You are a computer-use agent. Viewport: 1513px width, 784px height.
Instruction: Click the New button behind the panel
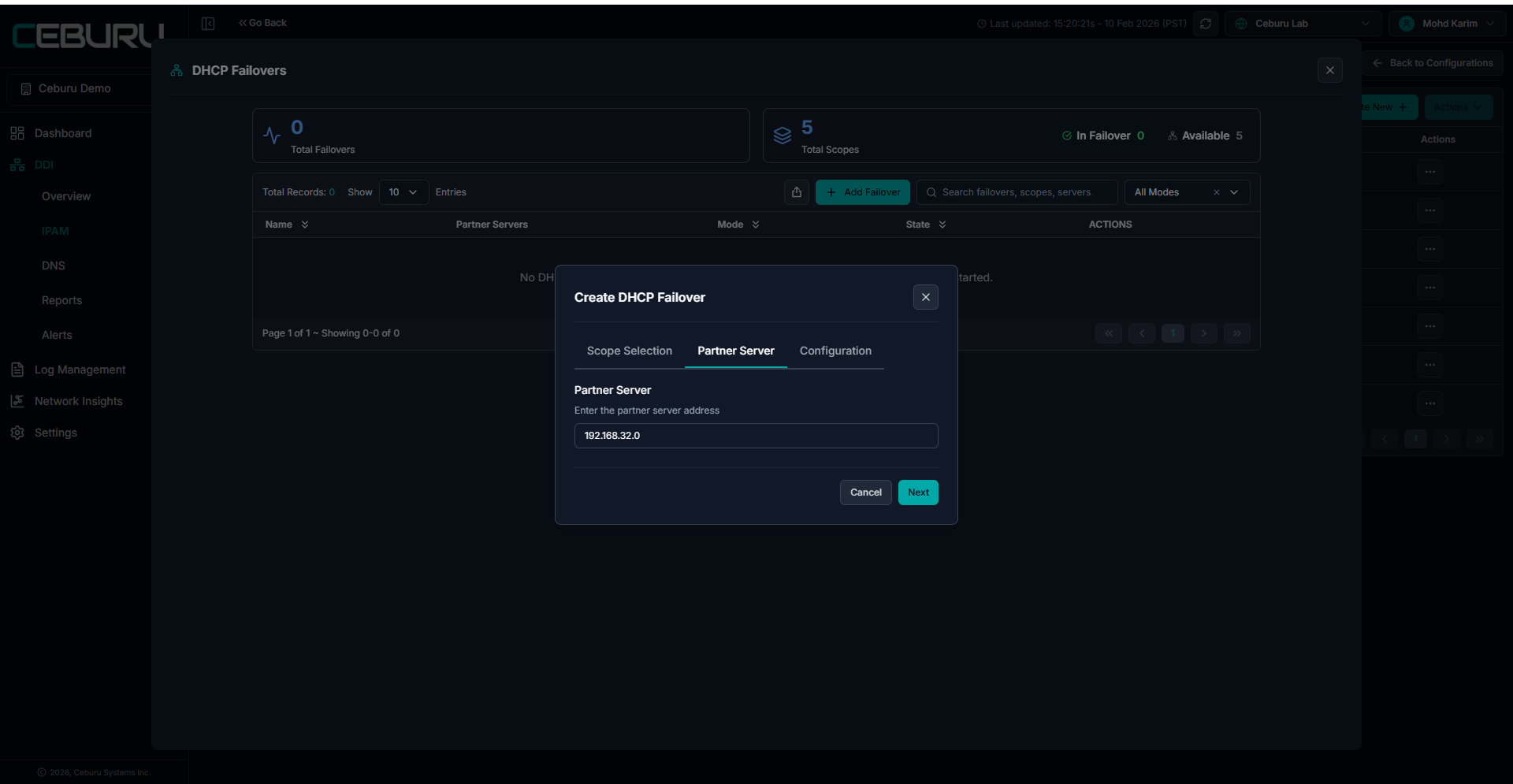[x=1390, y=107]
